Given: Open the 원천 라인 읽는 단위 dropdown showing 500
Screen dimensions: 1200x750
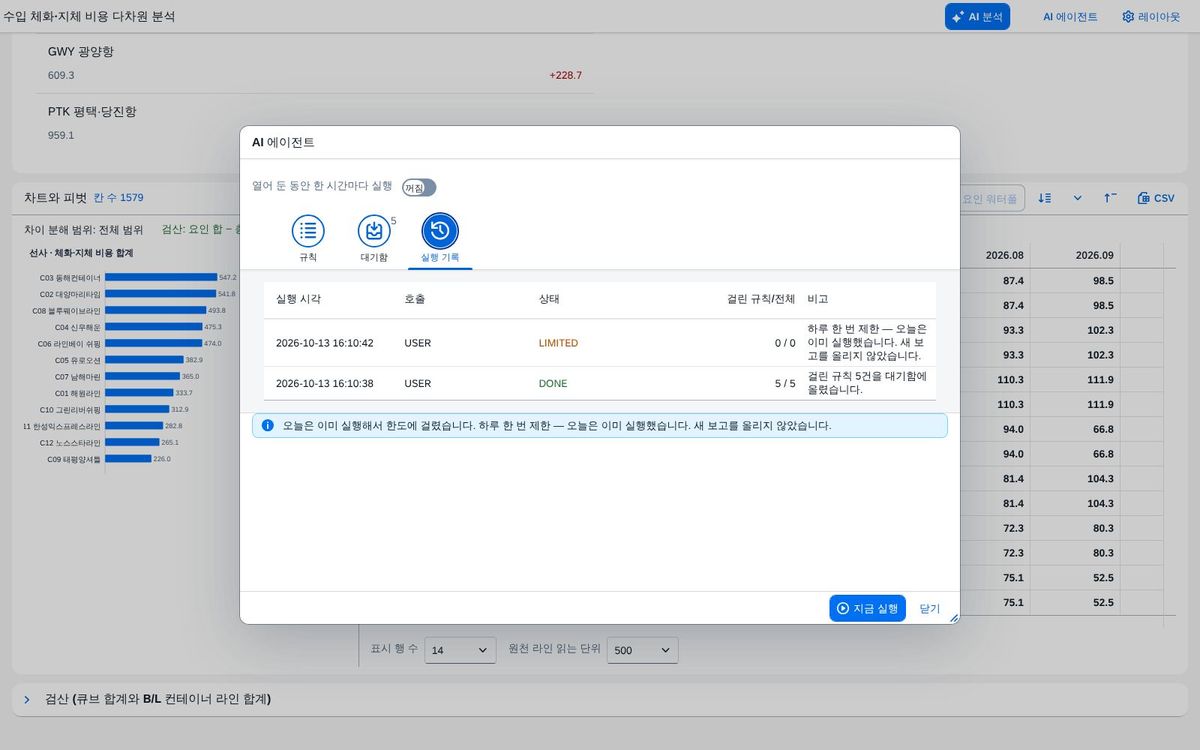Looking at the screenshot, I should tap(643, 650).
